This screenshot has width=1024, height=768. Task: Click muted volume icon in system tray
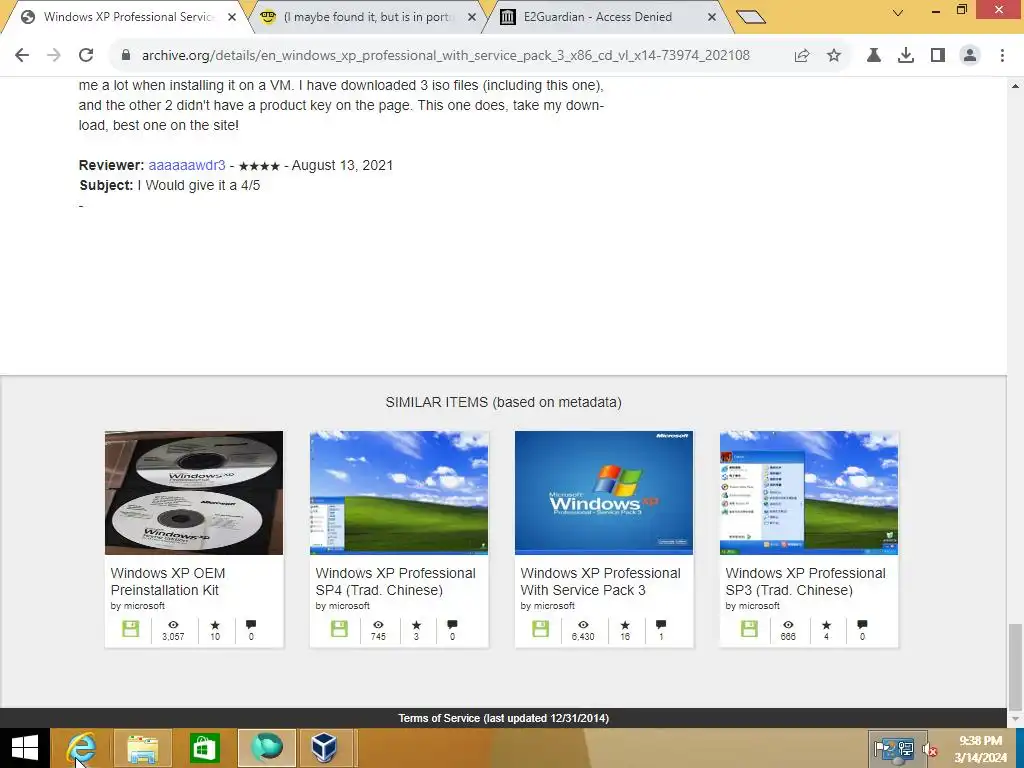[x=930, y=750]
